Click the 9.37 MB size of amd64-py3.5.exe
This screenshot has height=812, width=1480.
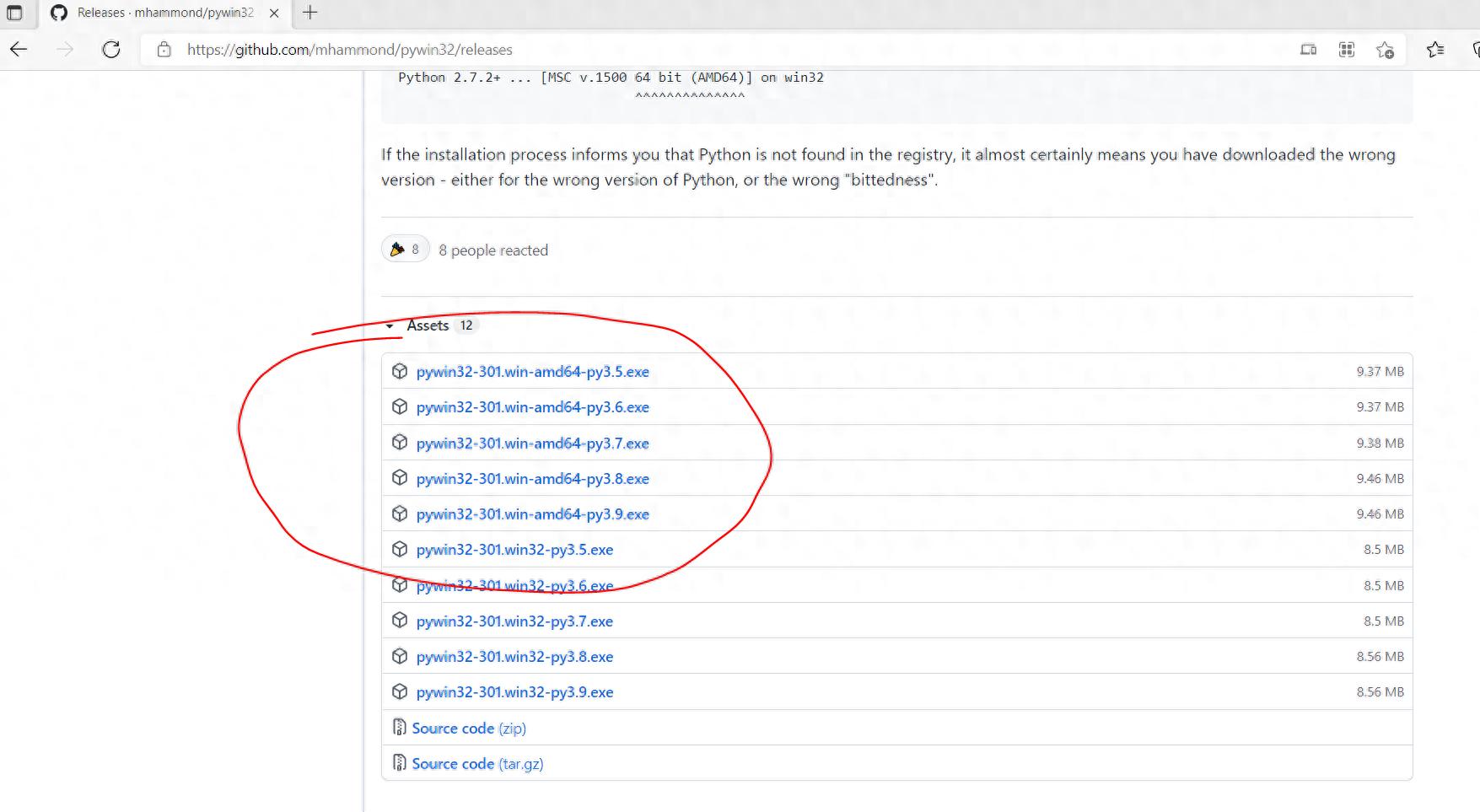click(x=1380, y=372)
